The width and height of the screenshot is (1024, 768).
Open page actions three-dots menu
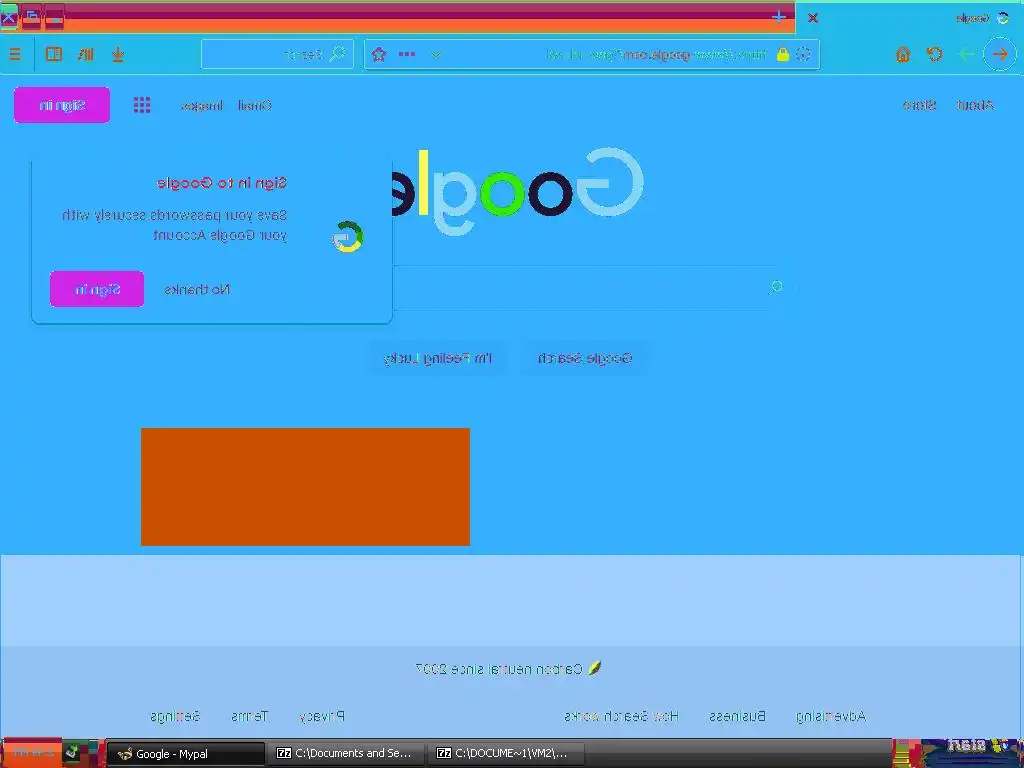pos(407,54)
